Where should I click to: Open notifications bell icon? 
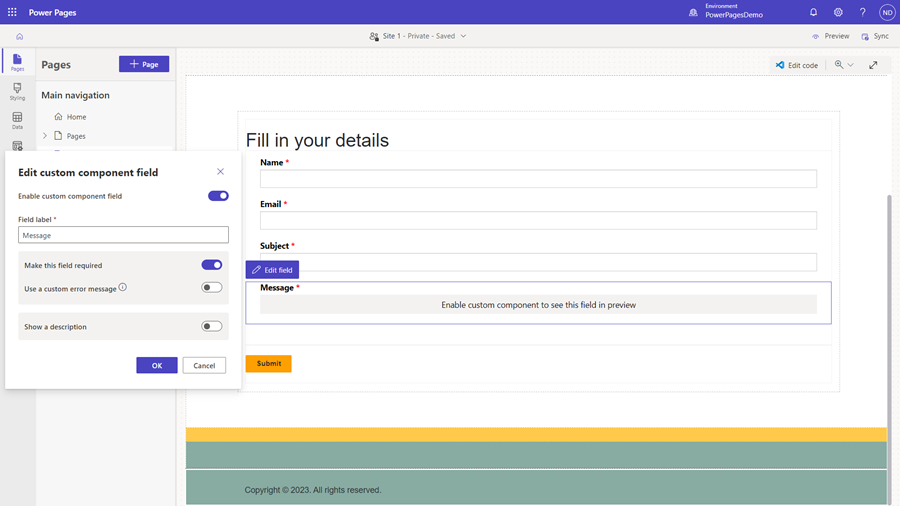click(x=813, y=12)
